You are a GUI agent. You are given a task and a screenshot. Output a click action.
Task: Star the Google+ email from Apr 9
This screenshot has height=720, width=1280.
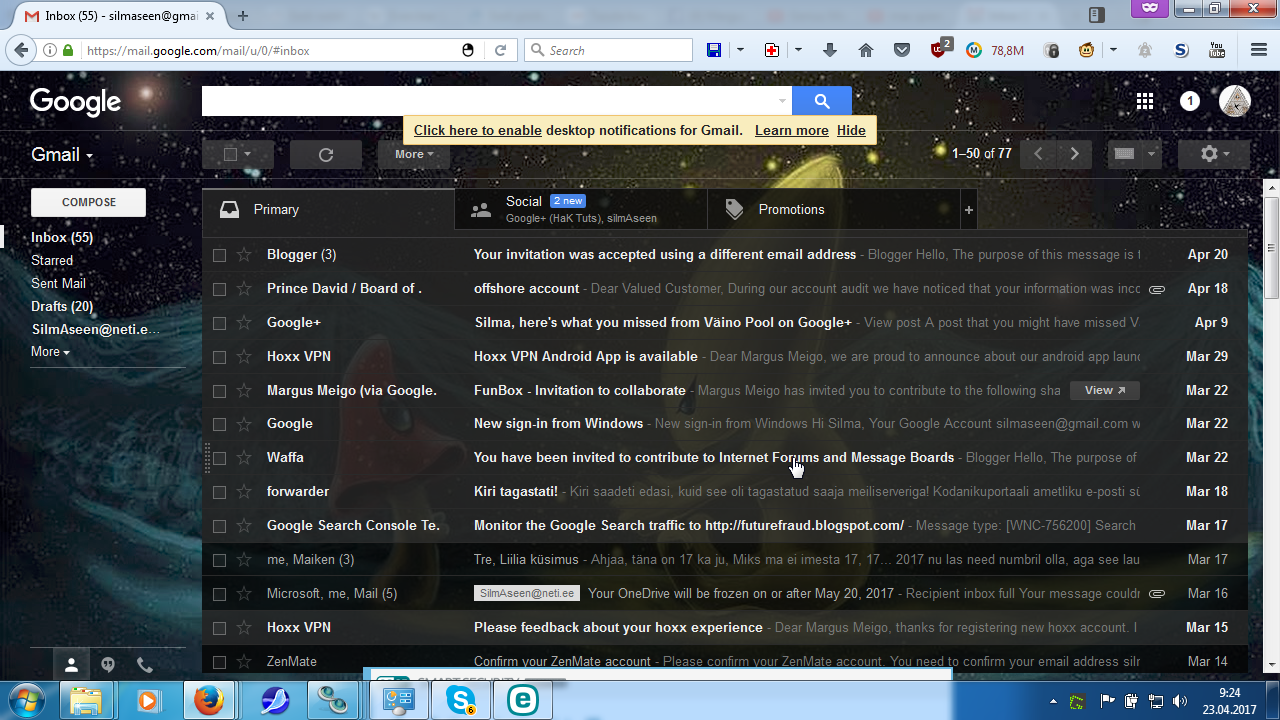244,323
